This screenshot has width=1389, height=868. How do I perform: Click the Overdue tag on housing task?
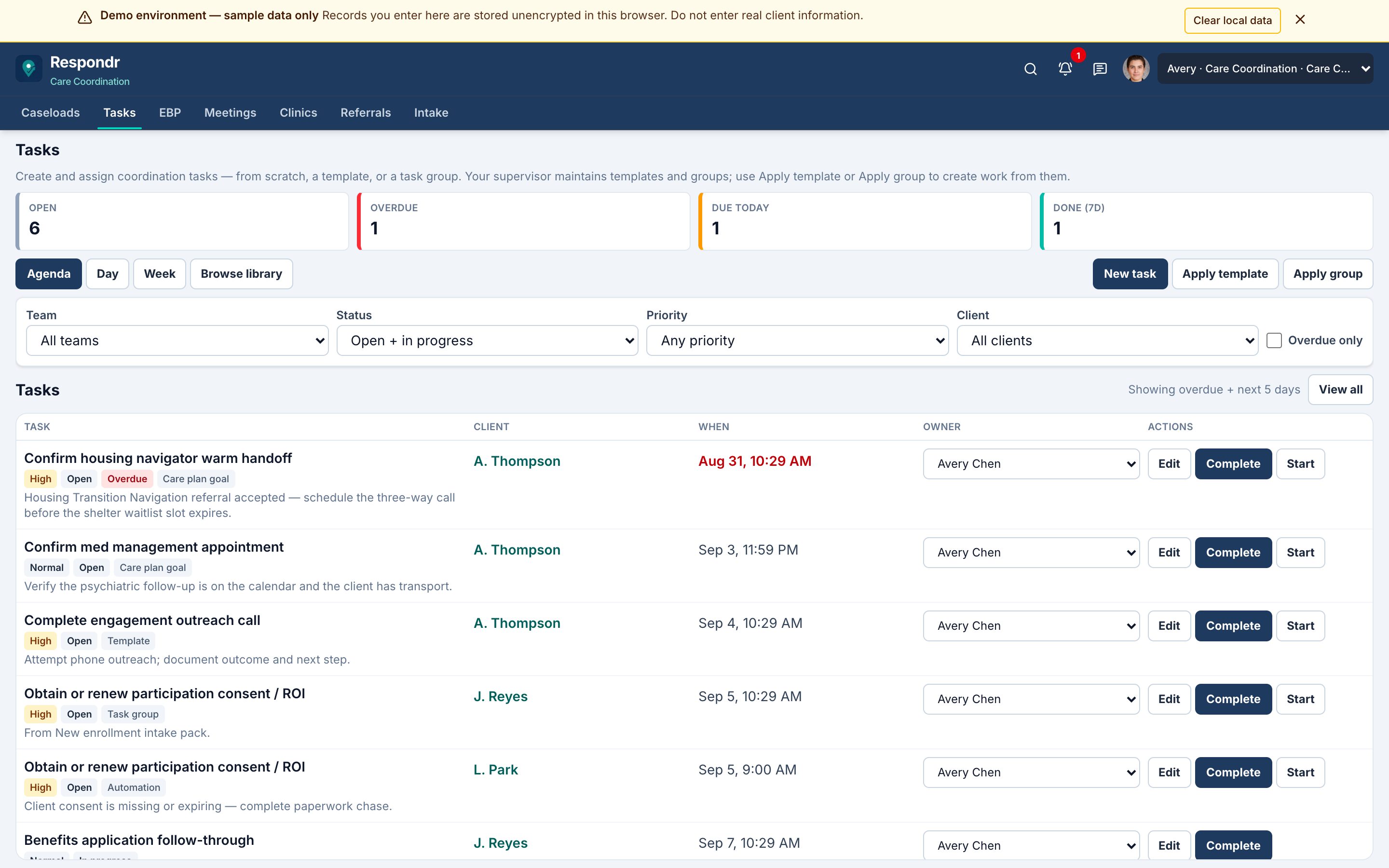(x=127, y=479)
